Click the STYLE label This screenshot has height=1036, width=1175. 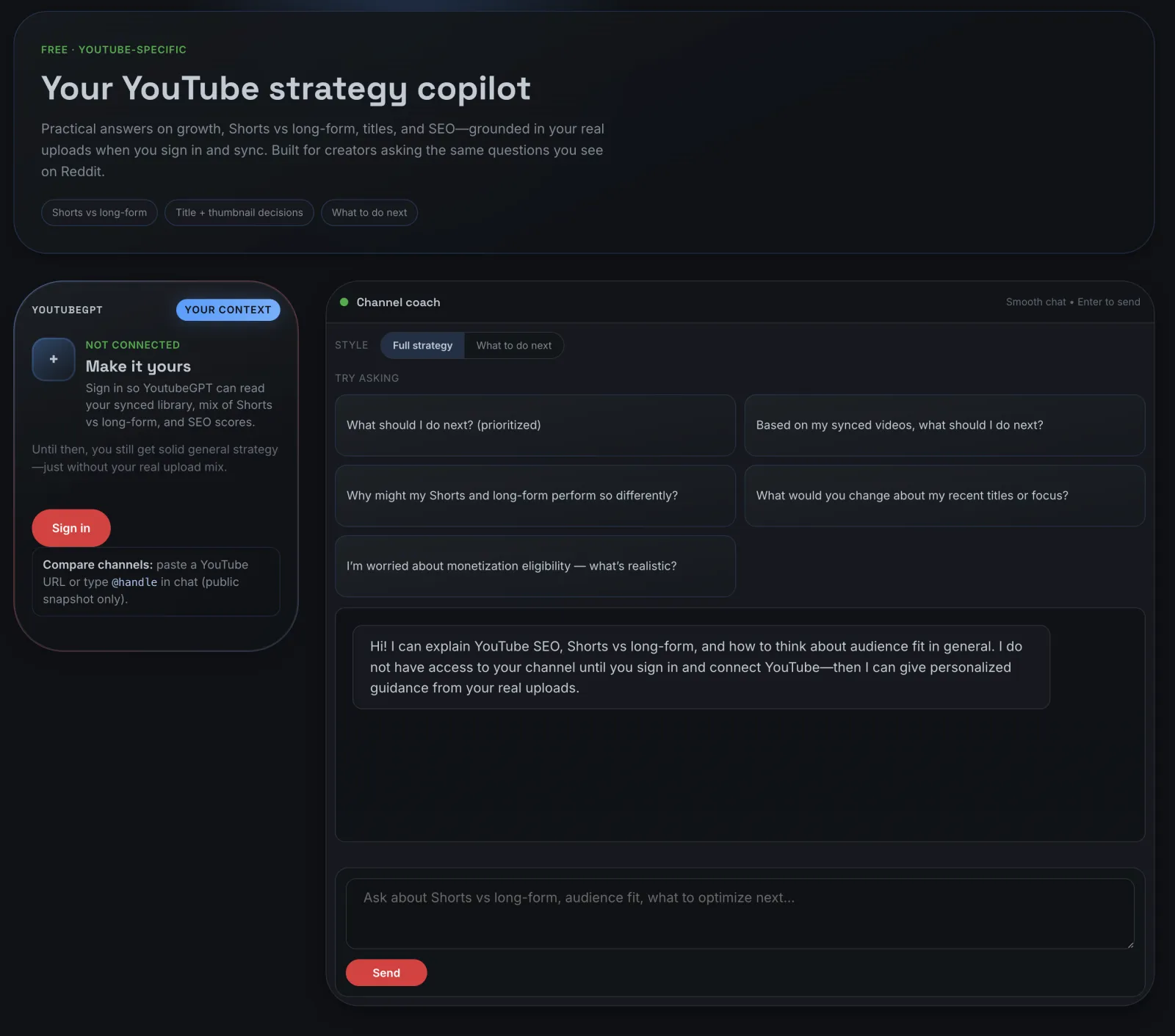coord(352,345)
